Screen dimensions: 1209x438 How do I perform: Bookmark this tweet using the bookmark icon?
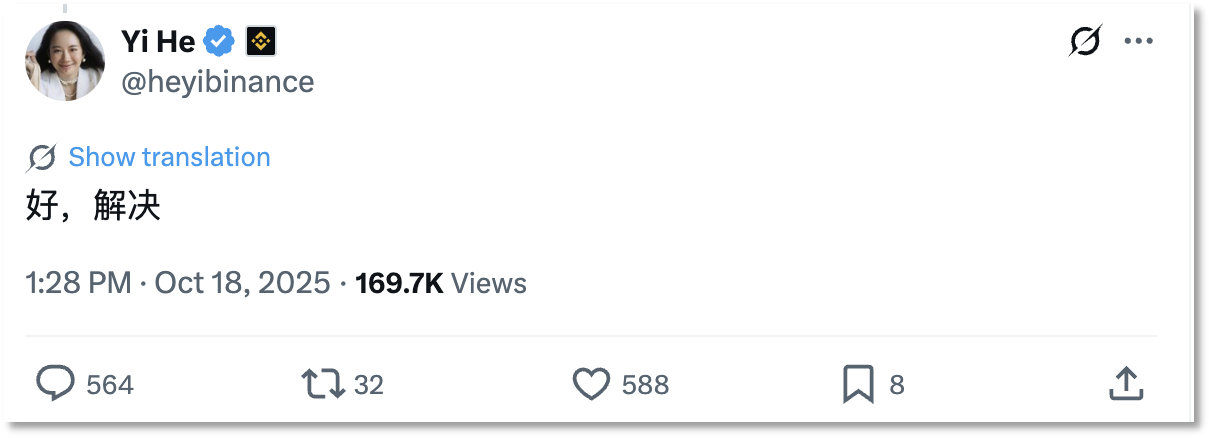point(858,384)
